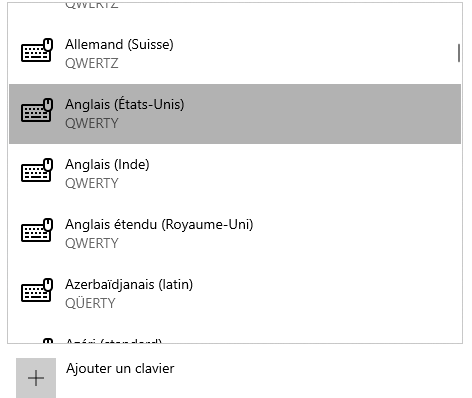
Task: Click QÜERTY subtitle under Azerbaïdjanais
Action: pos(90,303)
